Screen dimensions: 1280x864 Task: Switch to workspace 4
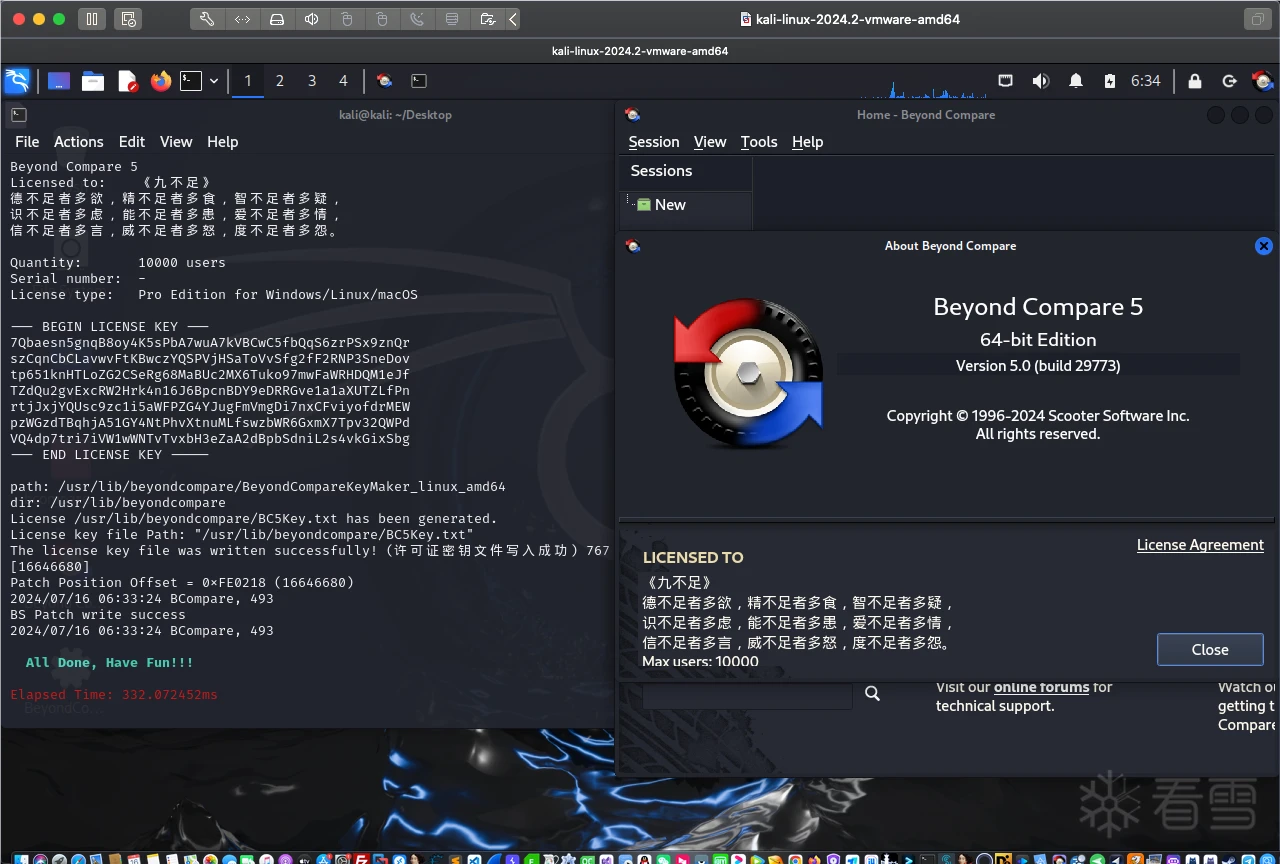(343, 81)
